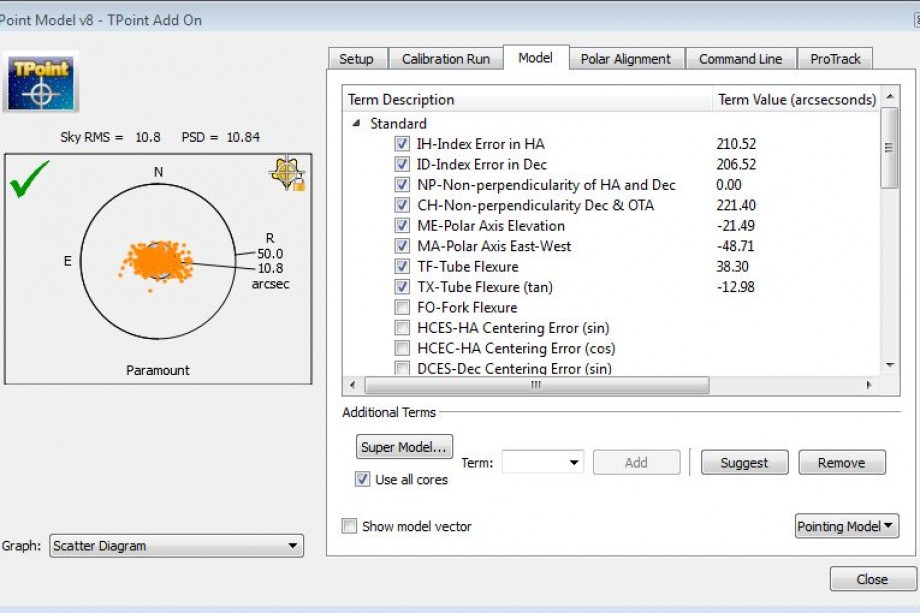The image size is (920, 613).
Task: Uncheck ID-Index Error in Dec
Action: coord(402,164)
